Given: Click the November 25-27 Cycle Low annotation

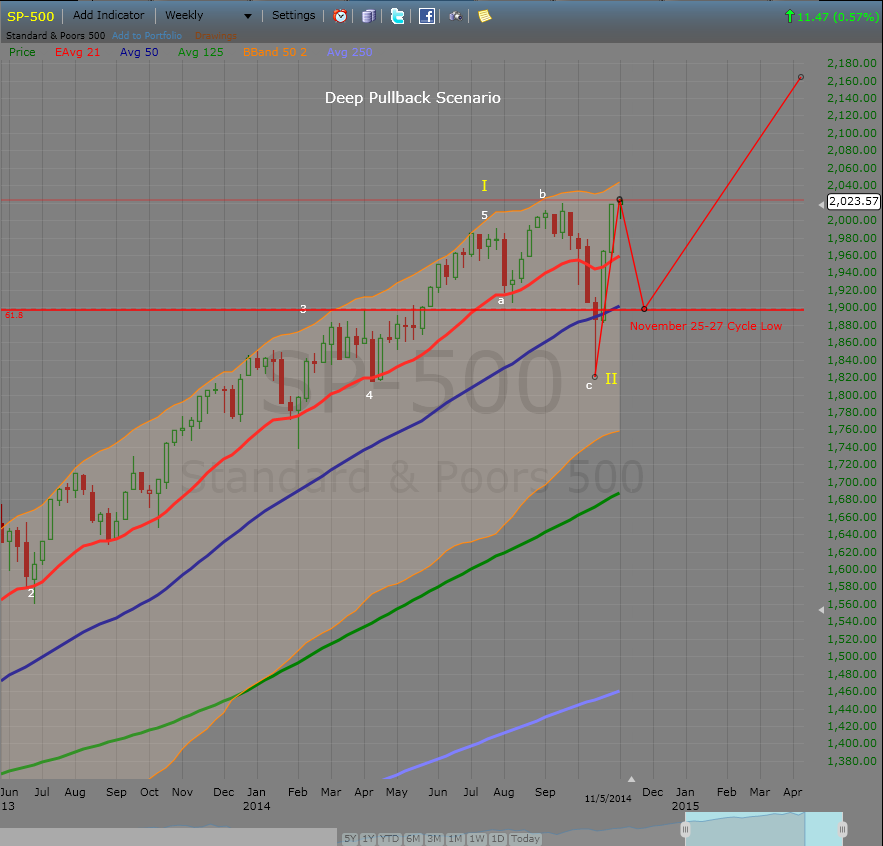Looking at the screenshot, I should (x=706, y=326).
